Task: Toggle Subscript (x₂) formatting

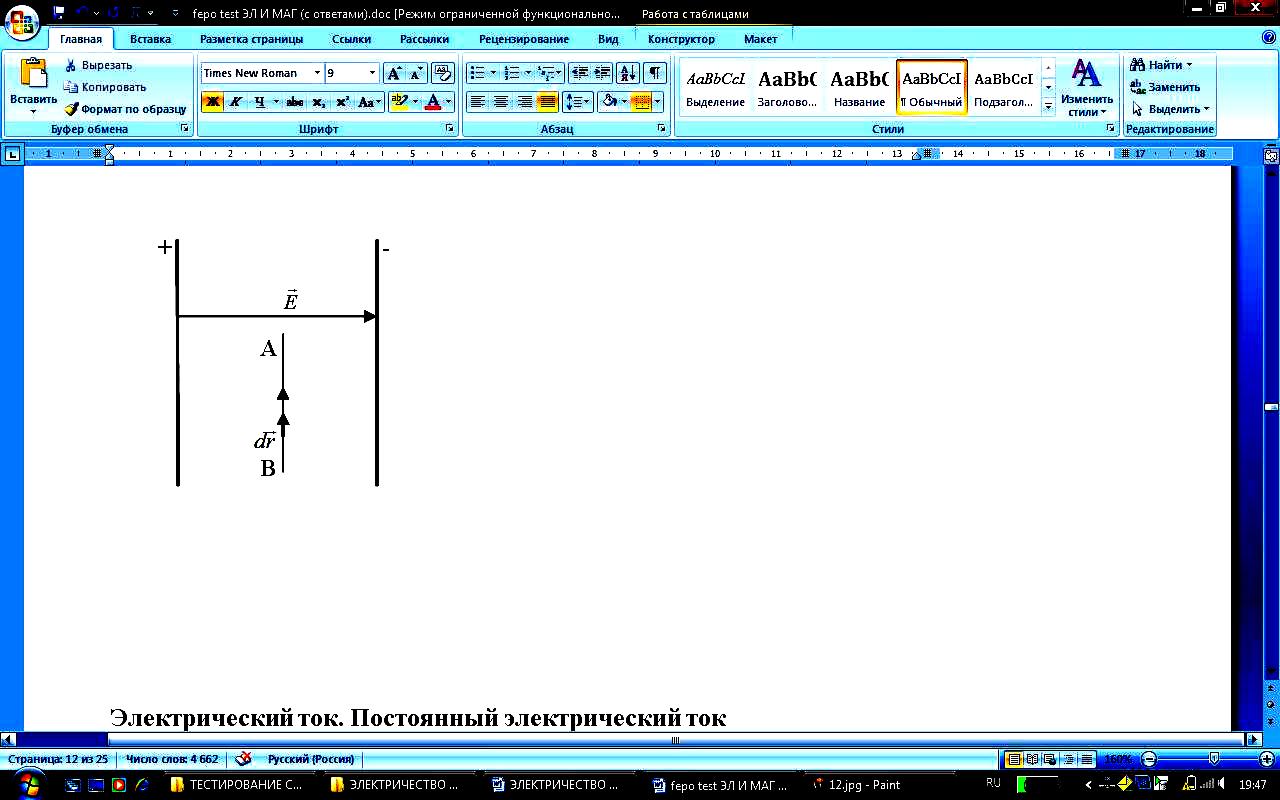Action: (318, 102)
